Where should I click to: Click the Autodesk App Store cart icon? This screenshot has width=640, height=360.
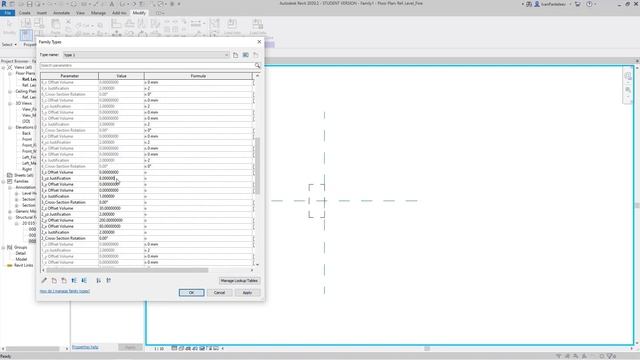click(578, 4)
